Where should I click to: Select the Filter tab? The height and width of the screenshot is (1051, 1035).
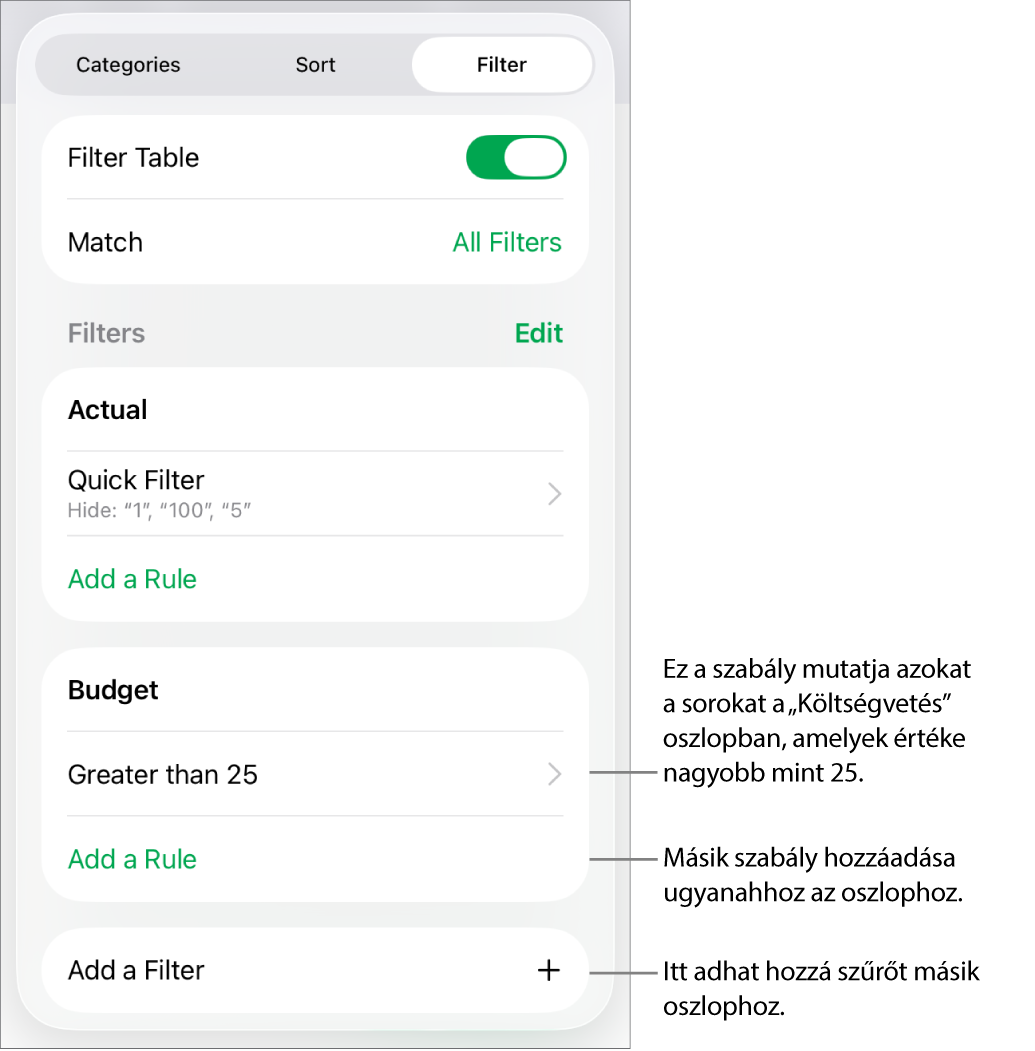[502, 64]
